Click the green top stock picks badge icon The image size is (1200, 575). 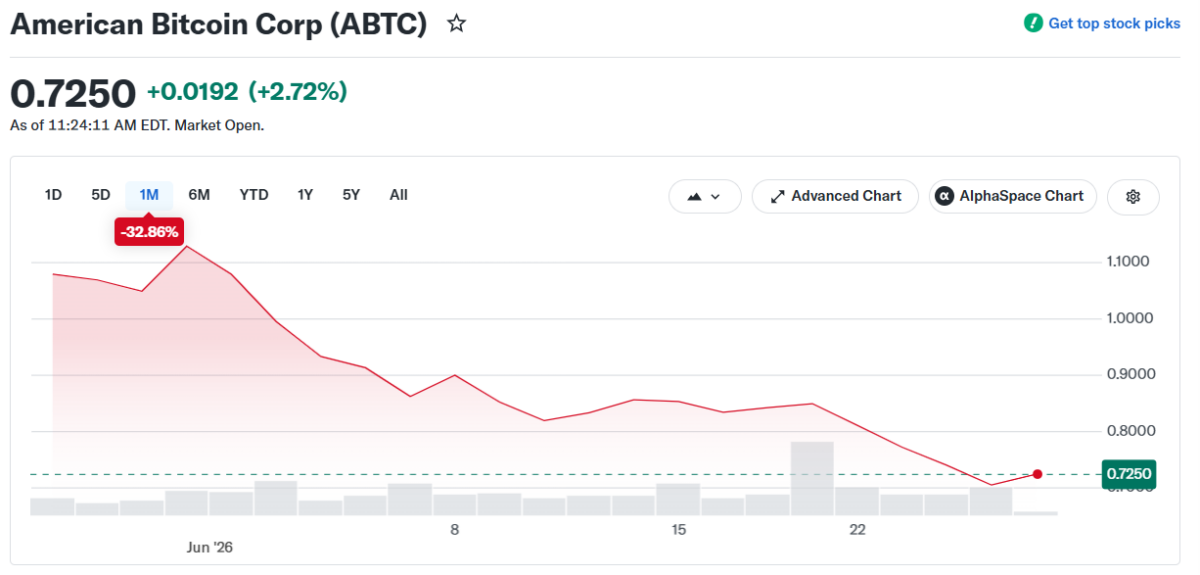click(1033, 23)
